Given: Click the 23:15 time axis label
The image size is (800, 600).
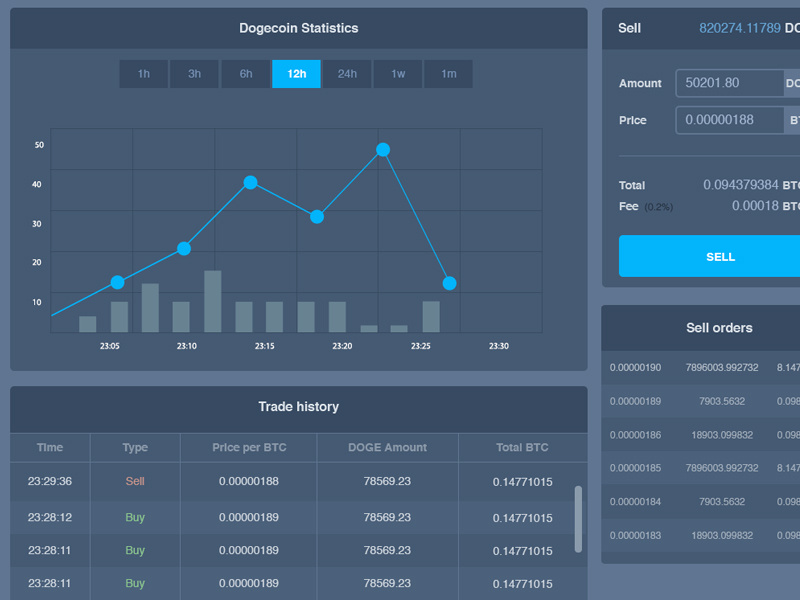Looking at the screenshot, I should (x=265, y=346).
